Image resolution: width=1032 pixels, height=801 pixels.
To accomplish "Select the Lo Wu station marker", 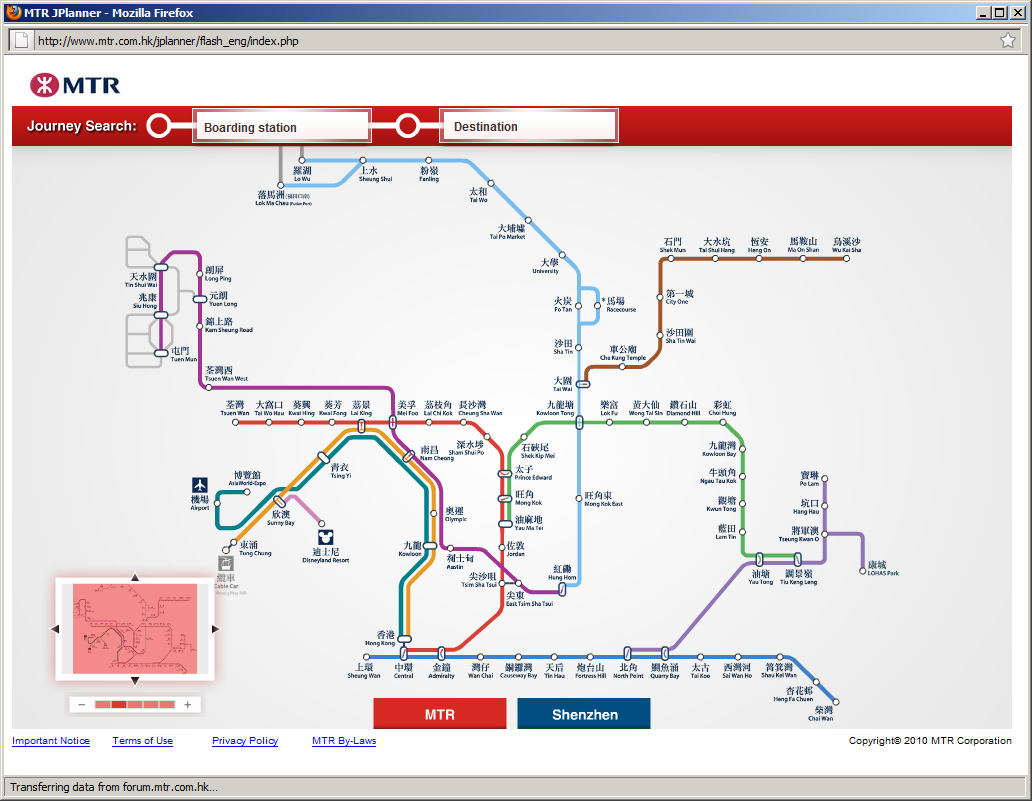I will (302, 160).
